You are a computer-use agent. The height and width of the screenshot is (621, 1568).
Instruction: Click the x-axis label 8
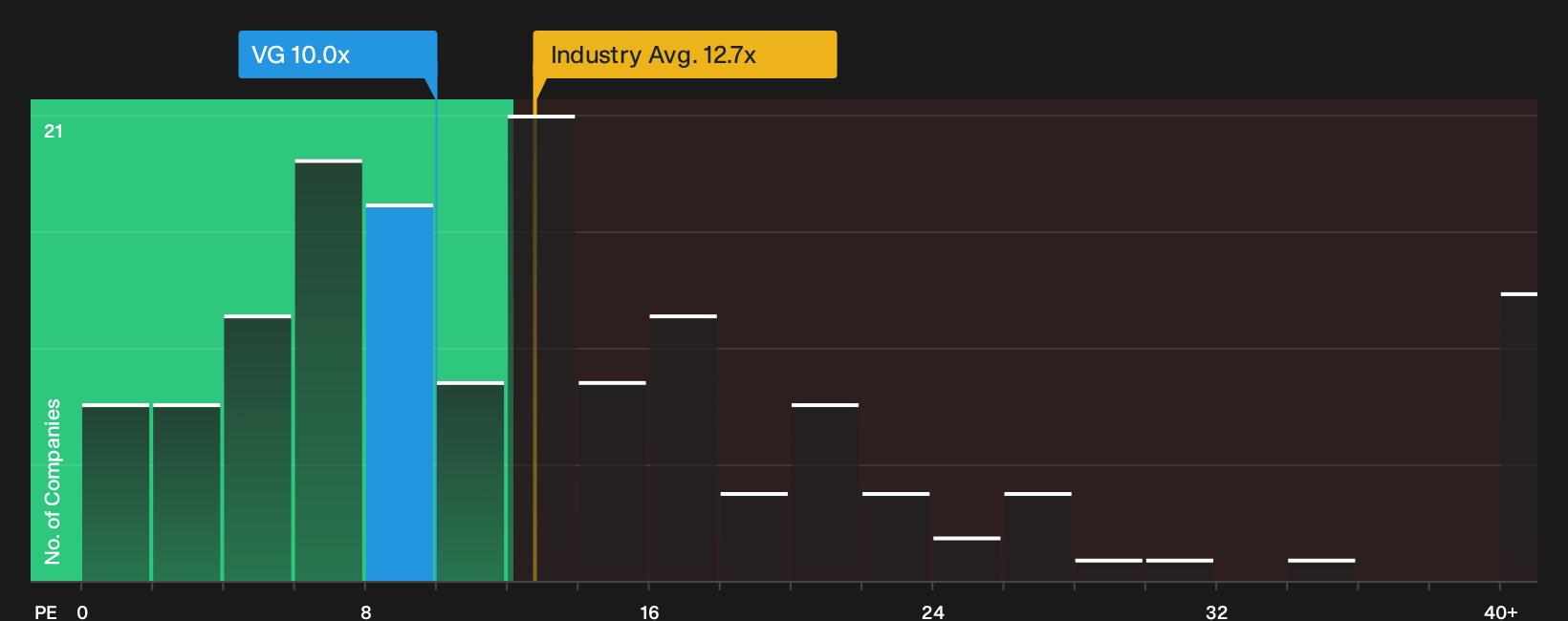(366, 611)
